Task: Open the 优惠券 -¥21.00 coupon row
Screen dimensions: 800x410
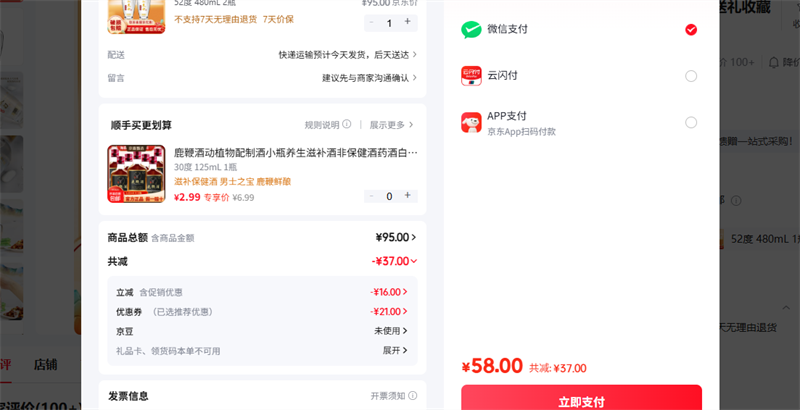Action: coord(388,311)
